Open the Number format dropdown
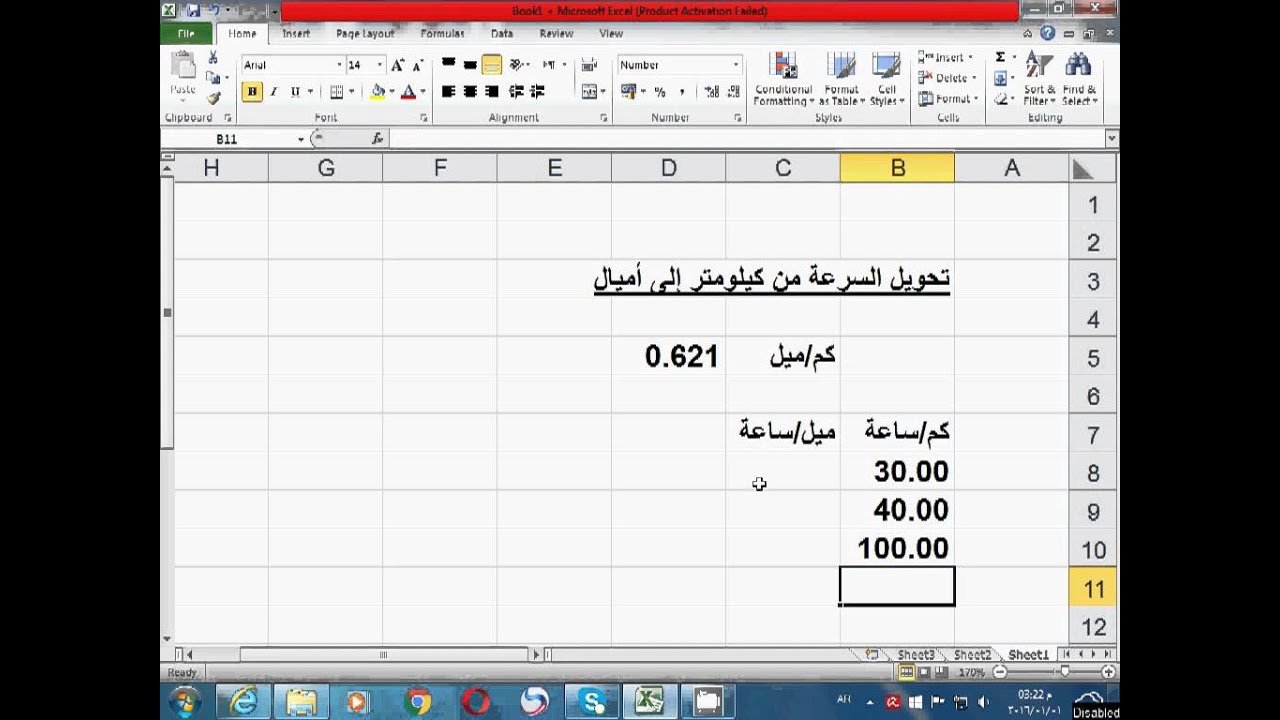This screenshot has height=720, width=1280. 736,65
